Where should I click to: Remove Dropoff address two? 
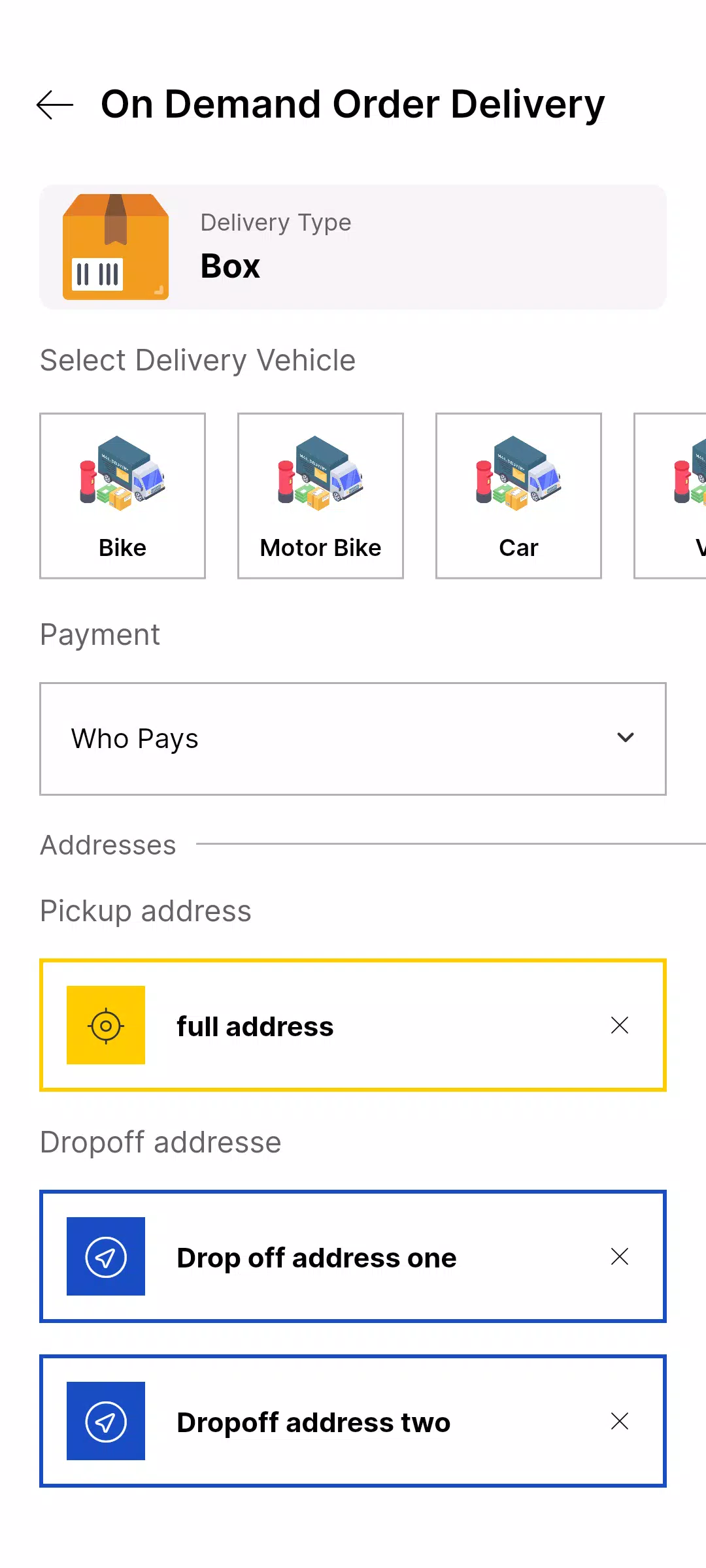(x=619, y=1421)
